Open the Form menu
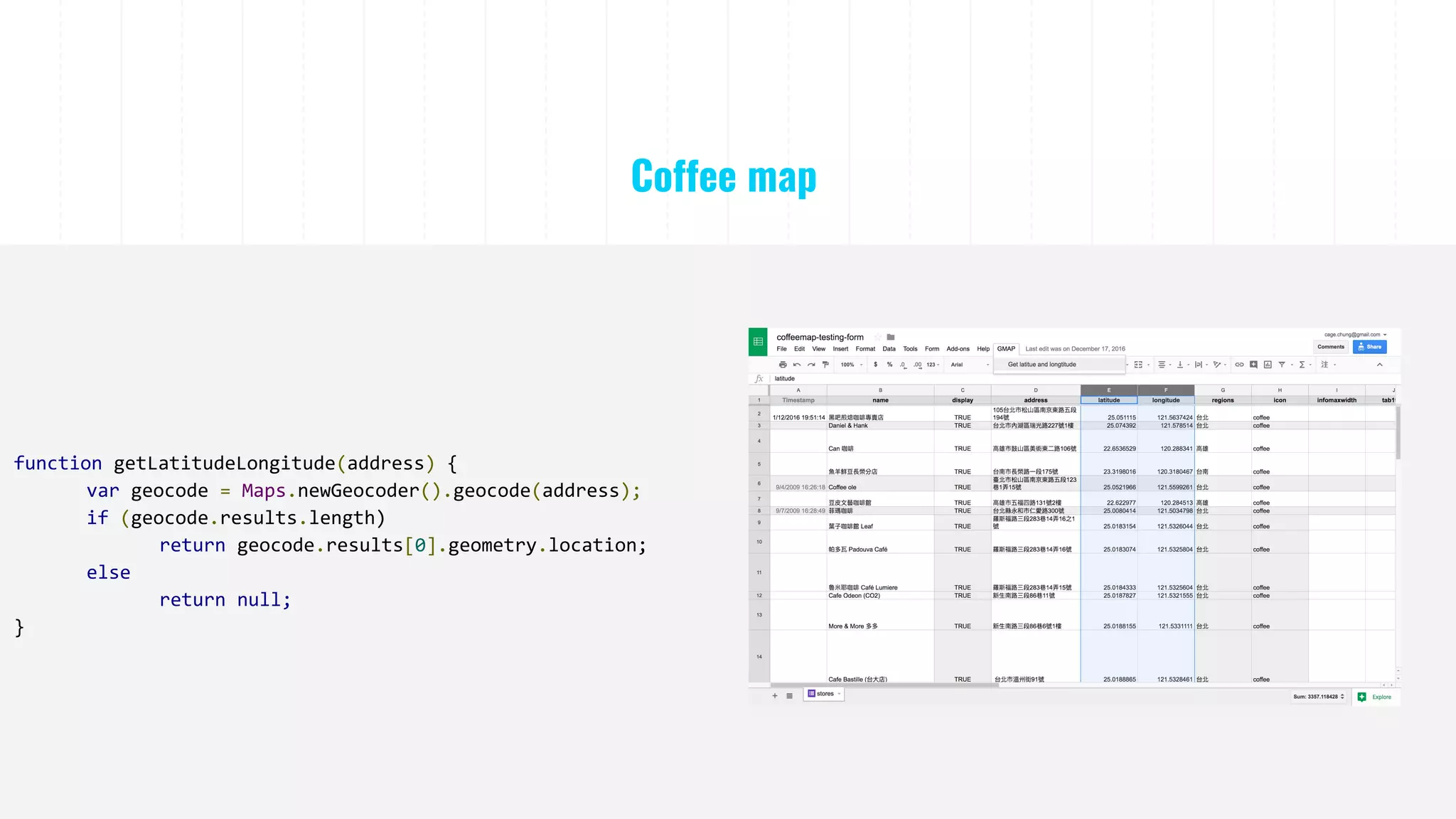This screenshot has height=819, width=1456. point(932,349)
